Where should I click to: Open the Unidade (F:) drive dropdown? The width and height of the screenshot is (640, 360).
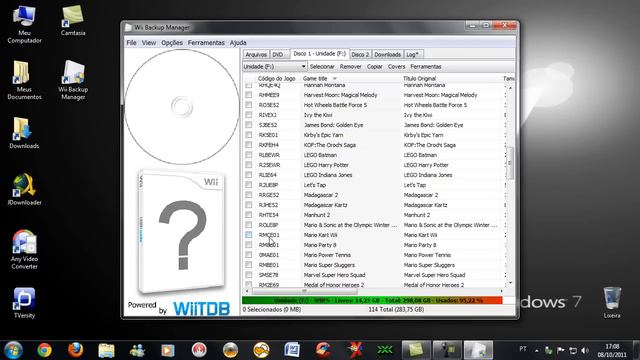click(274, 66)
